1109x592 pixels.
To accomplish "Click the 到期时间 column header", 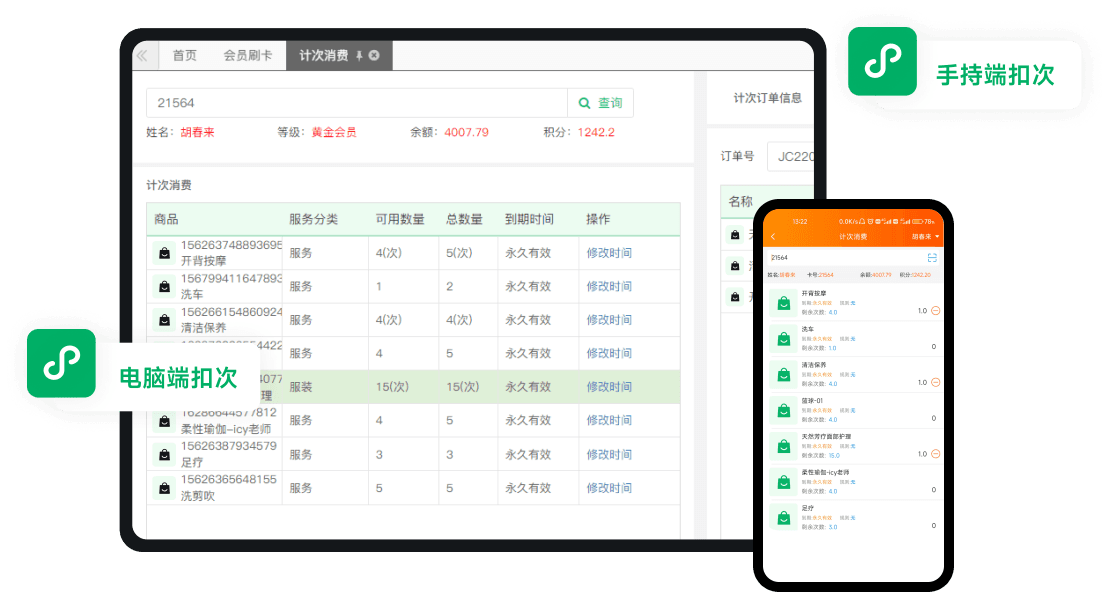I will (529, 219).
